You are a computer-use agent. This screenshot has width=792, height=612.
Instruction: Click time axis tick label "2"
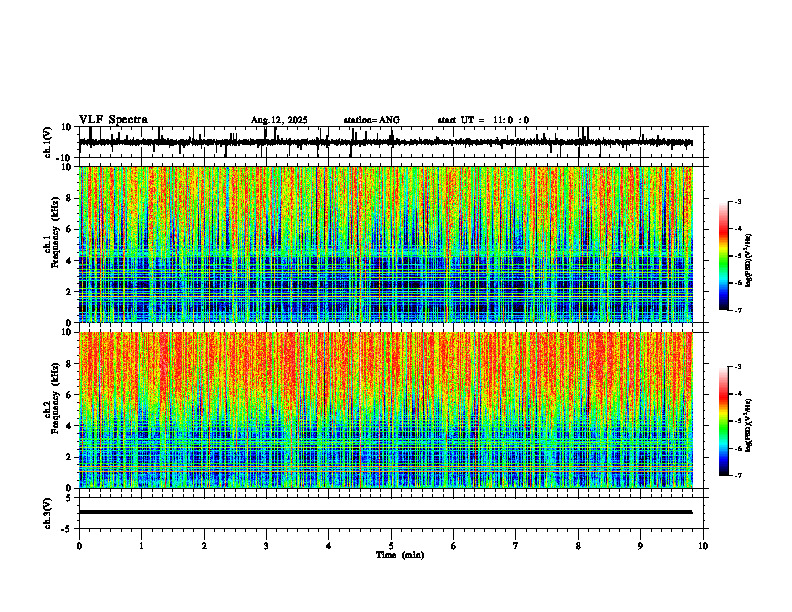pyautogui.click(x=204, y=546)
